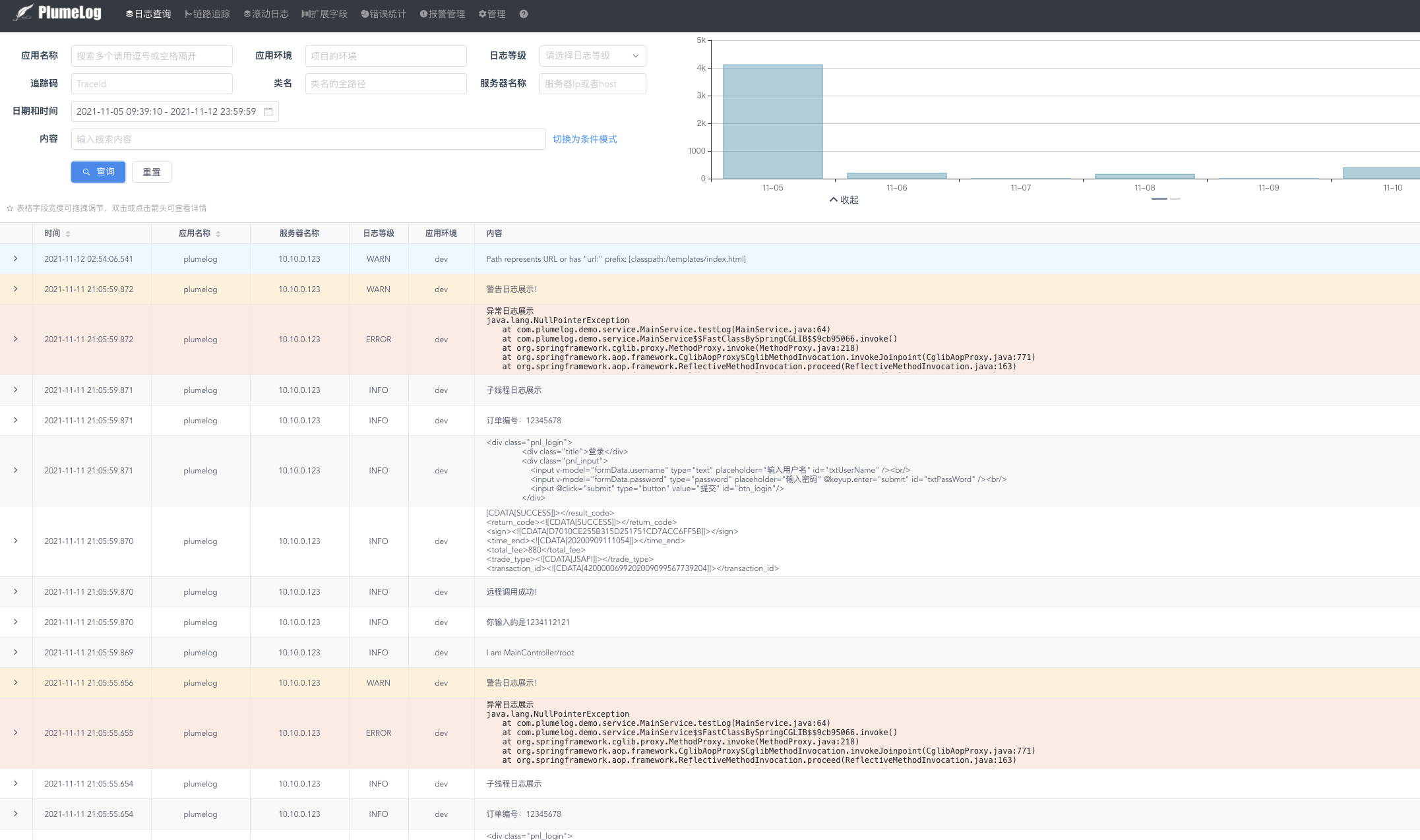Screen dimensions: 1420x840
Task: Sort the table by 应用名称 column arrows
Action: pyautogui.click(x=218, y=233)
